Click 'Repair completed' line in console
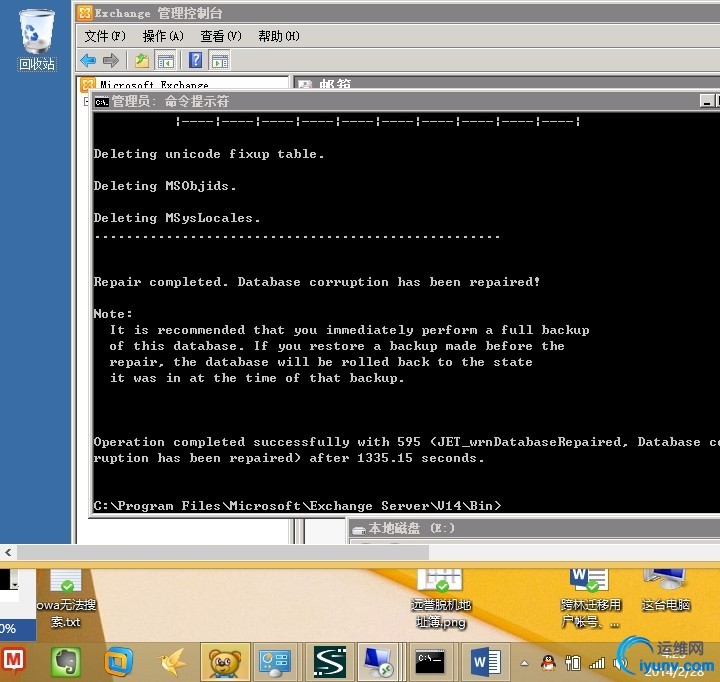The width and height of the screenshot is (720, 682). [x=317, y=282]
